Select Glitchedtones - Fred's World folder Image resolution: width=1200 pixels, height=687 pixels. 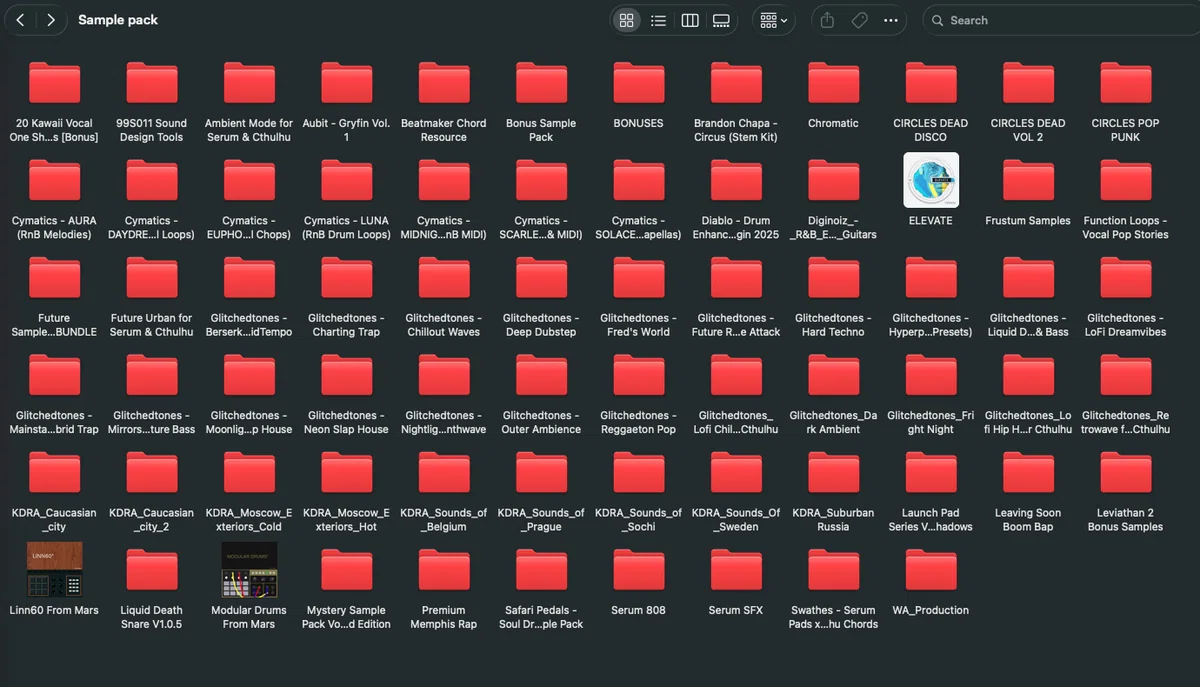click(x=638, y=279)
